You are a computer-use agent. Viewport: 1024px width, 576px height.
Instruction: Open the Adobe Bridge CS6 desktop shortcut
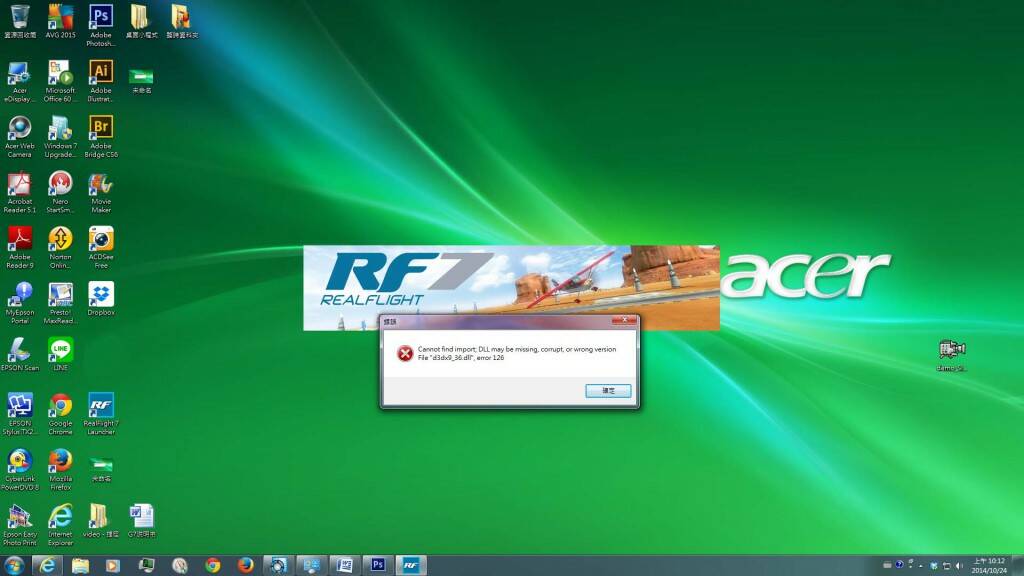pos(101,136)
